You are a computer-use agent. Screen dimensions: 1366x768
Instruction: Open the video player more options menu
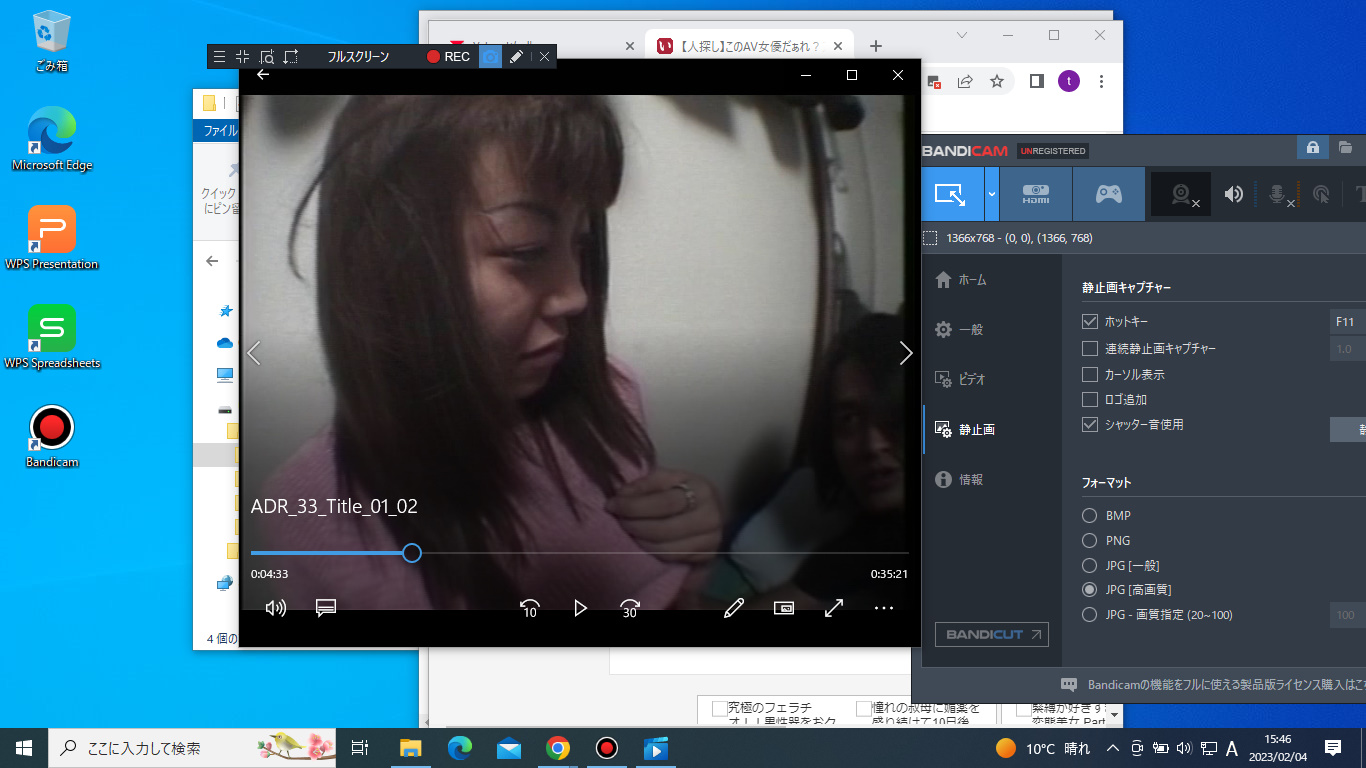[884, 608]
